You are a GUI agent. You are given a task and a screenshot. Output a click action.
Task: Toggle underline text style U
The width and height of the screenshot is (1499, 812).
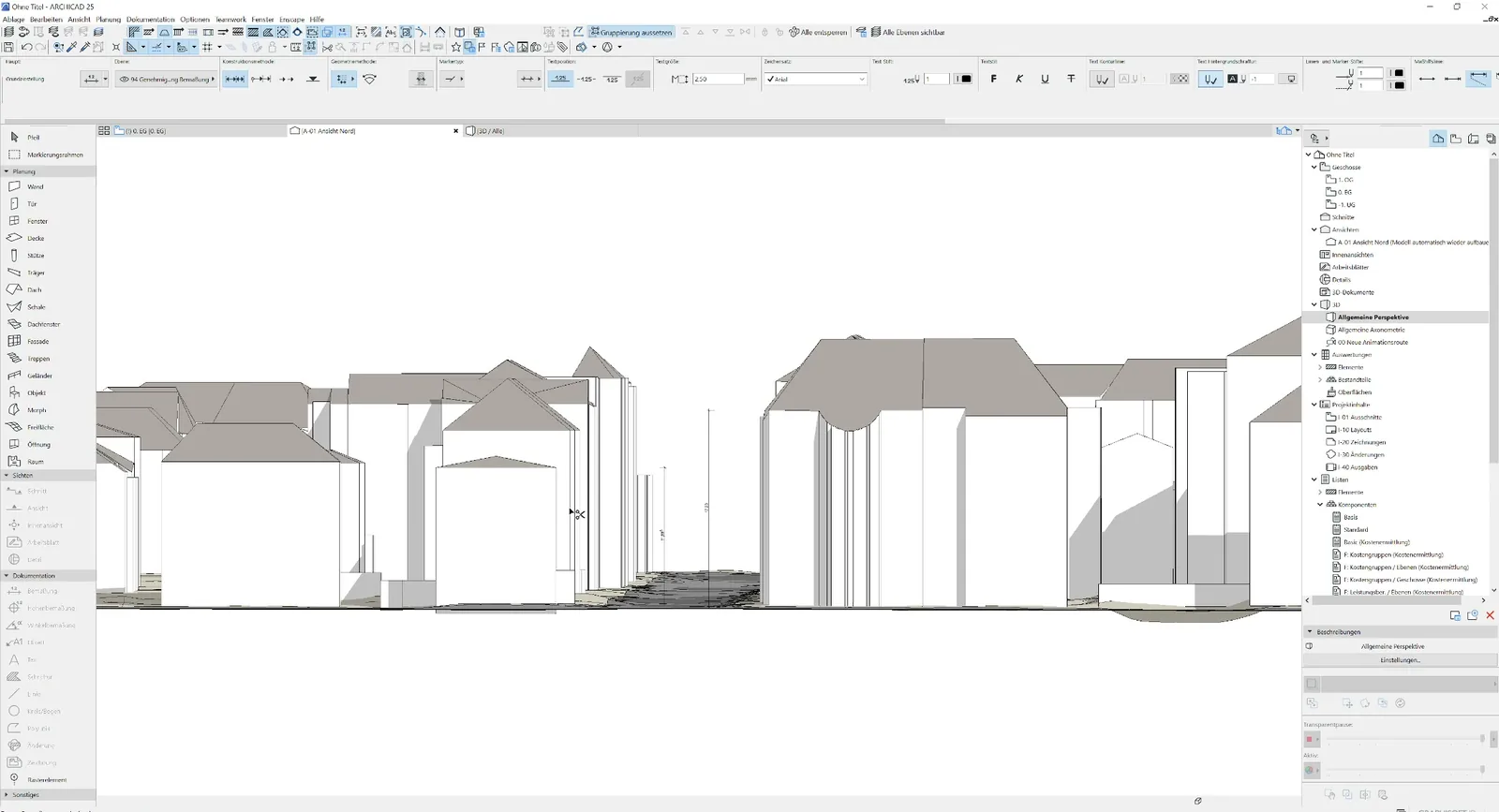point(1045,79)
